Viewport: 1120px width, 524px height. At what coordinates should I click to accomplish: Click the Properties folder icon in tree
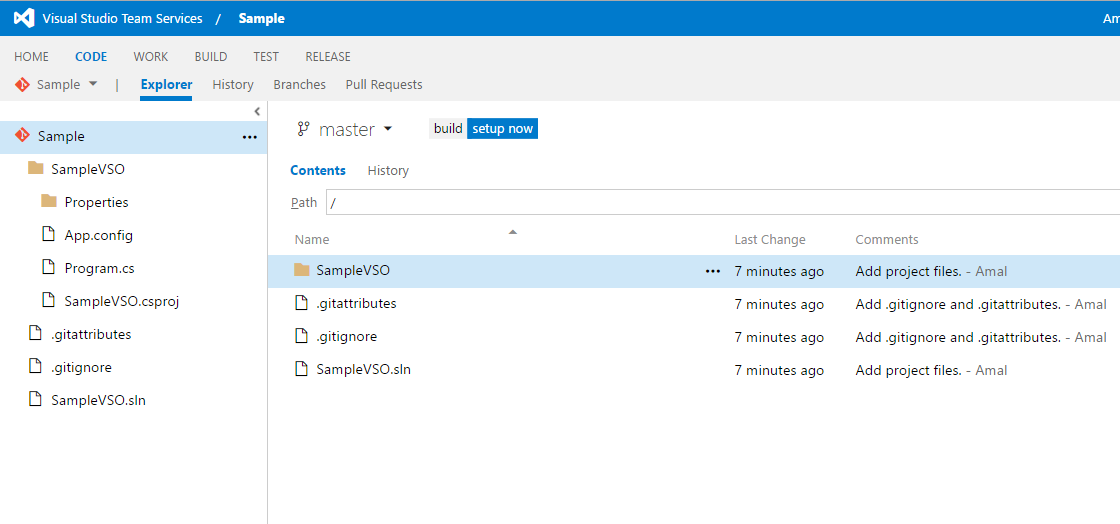49,202
